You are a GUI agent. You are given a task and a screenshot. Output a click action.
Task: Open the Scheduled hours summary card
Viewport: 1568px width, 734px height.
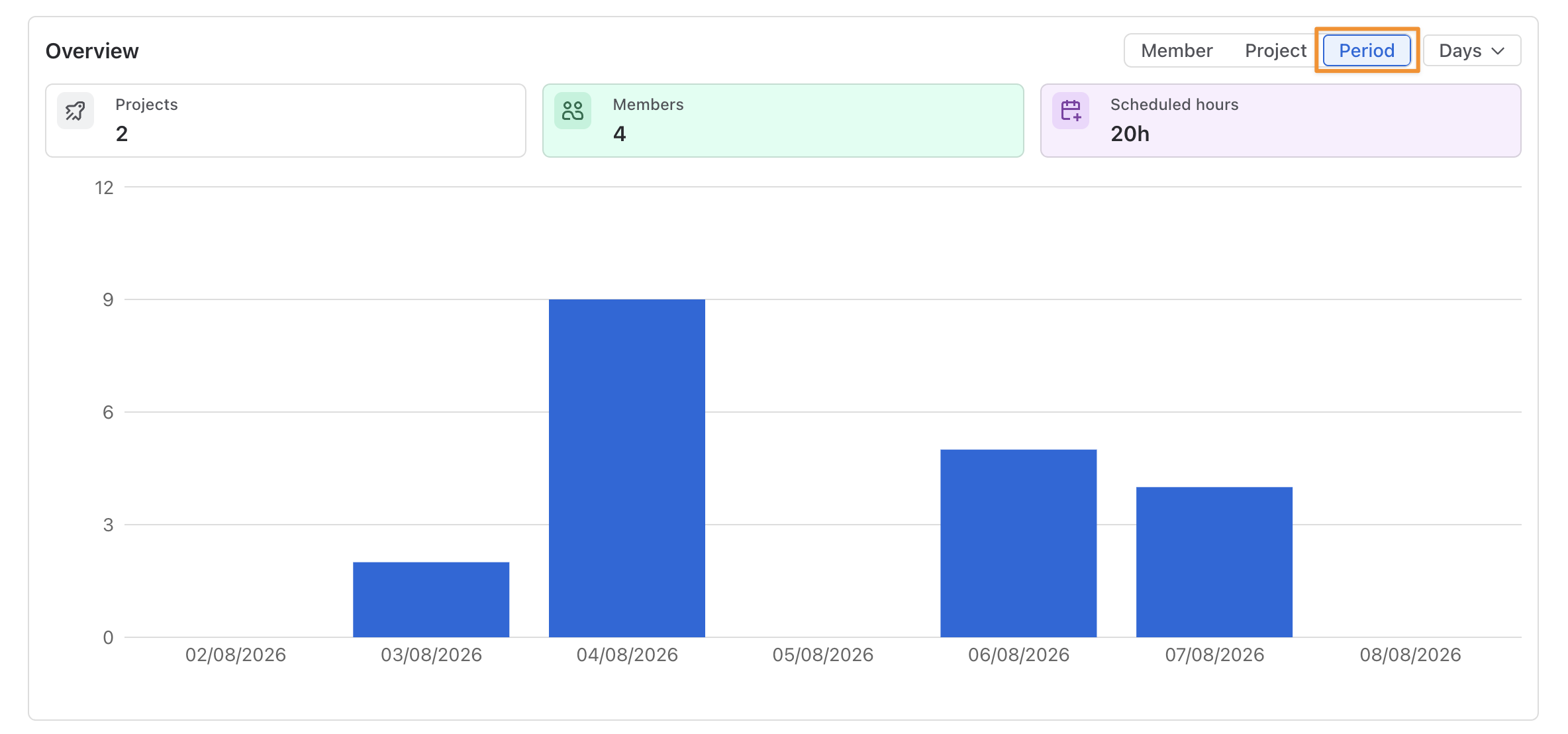click(x=1281, y=121)
